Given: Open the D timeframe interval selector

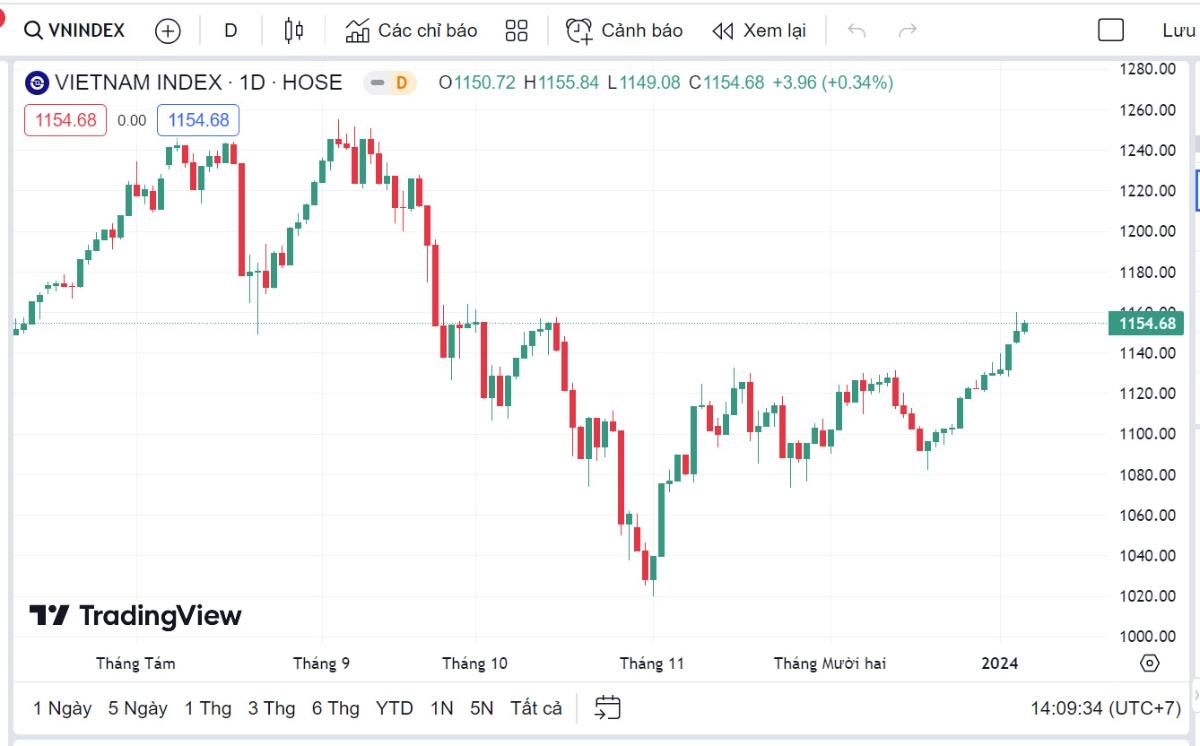Looking at the screenshot, I should (230, 30).
